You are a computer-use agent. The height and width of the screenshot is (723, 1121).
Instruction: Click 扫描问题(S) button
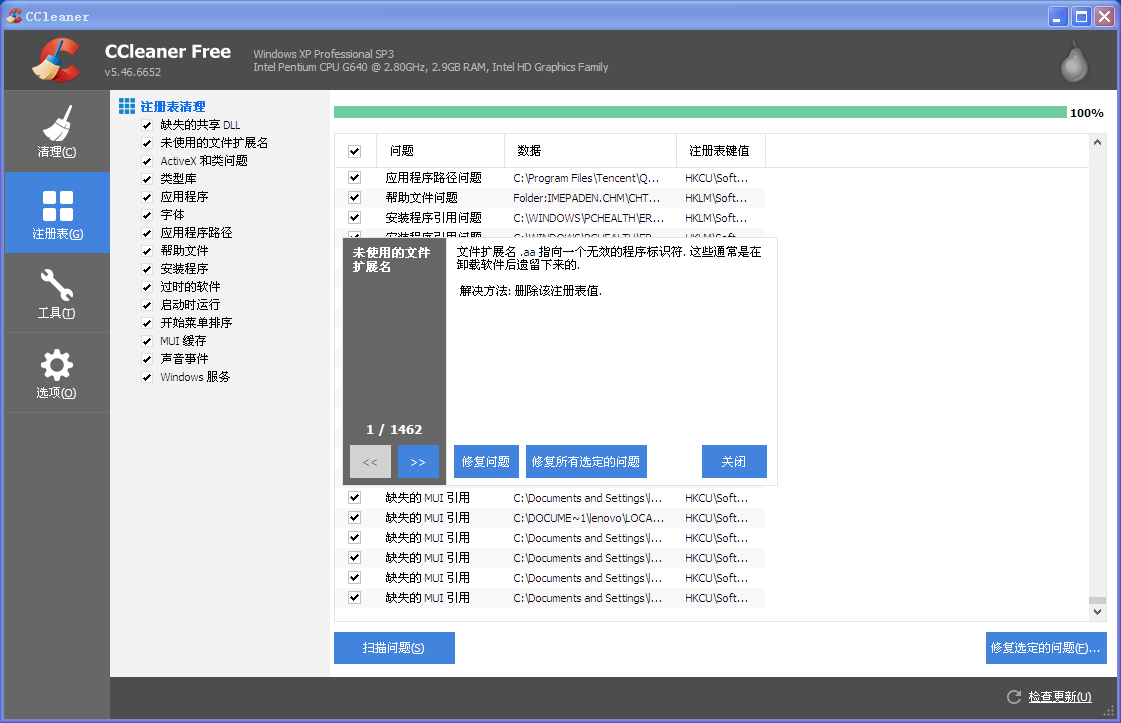tap(394, 648)
